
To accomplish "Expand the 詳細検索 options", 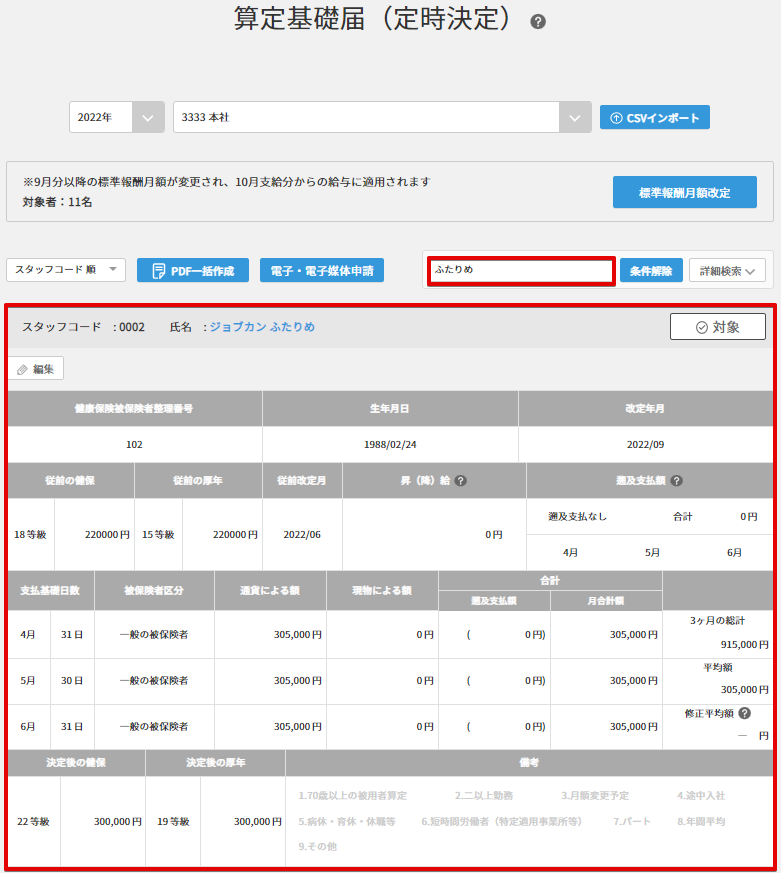I will coord(727,271).
